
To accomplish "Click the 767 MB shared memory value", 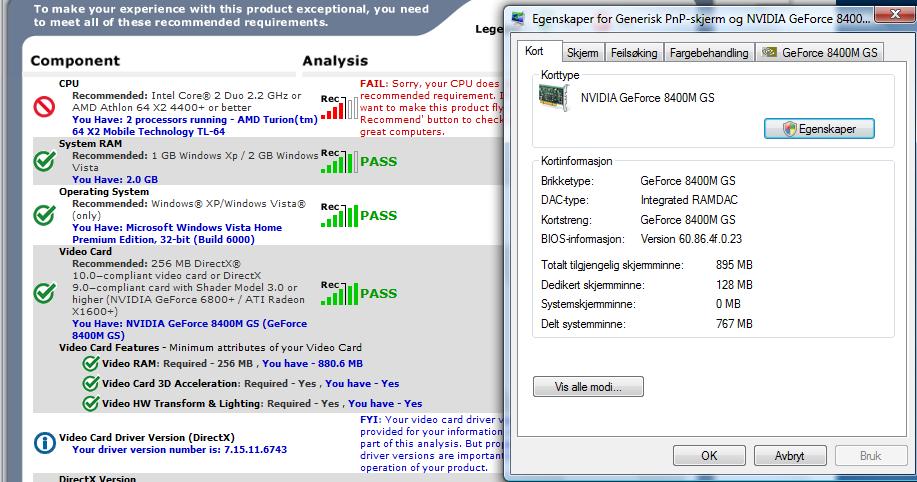I will (734, 324).
